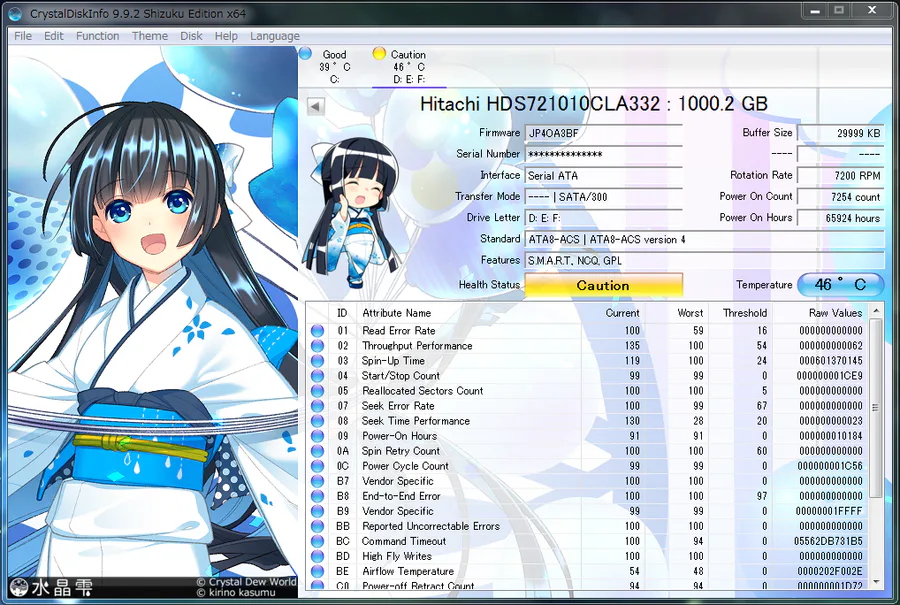
Task: Click the ID column header
Action: (342, 313)
